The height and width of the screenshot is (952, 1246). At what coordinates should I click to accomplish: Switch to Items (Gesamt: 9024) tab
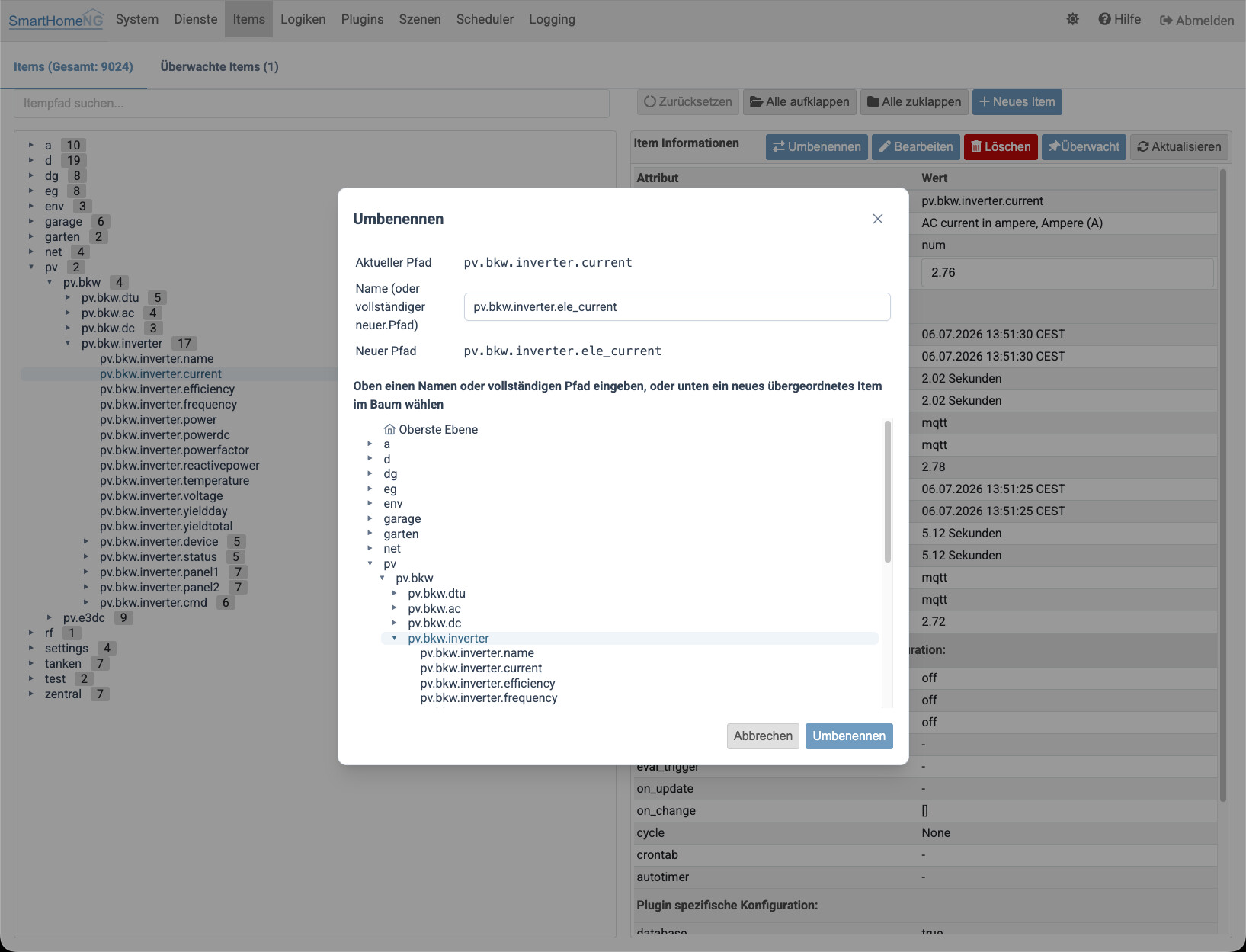point(73,66)
